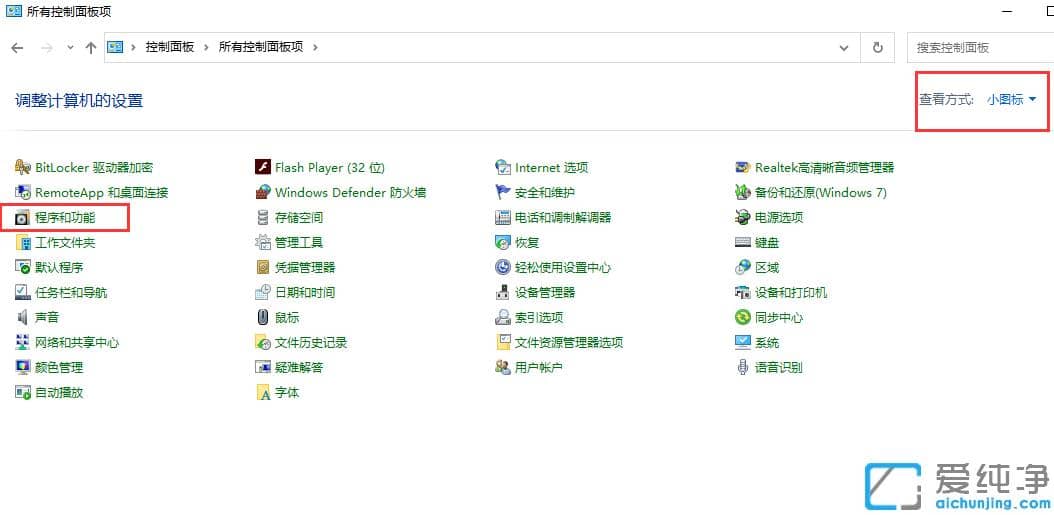Click the 同步中心 green icon
Screen dimensions: 1054x515
click(x=743, y=318)
